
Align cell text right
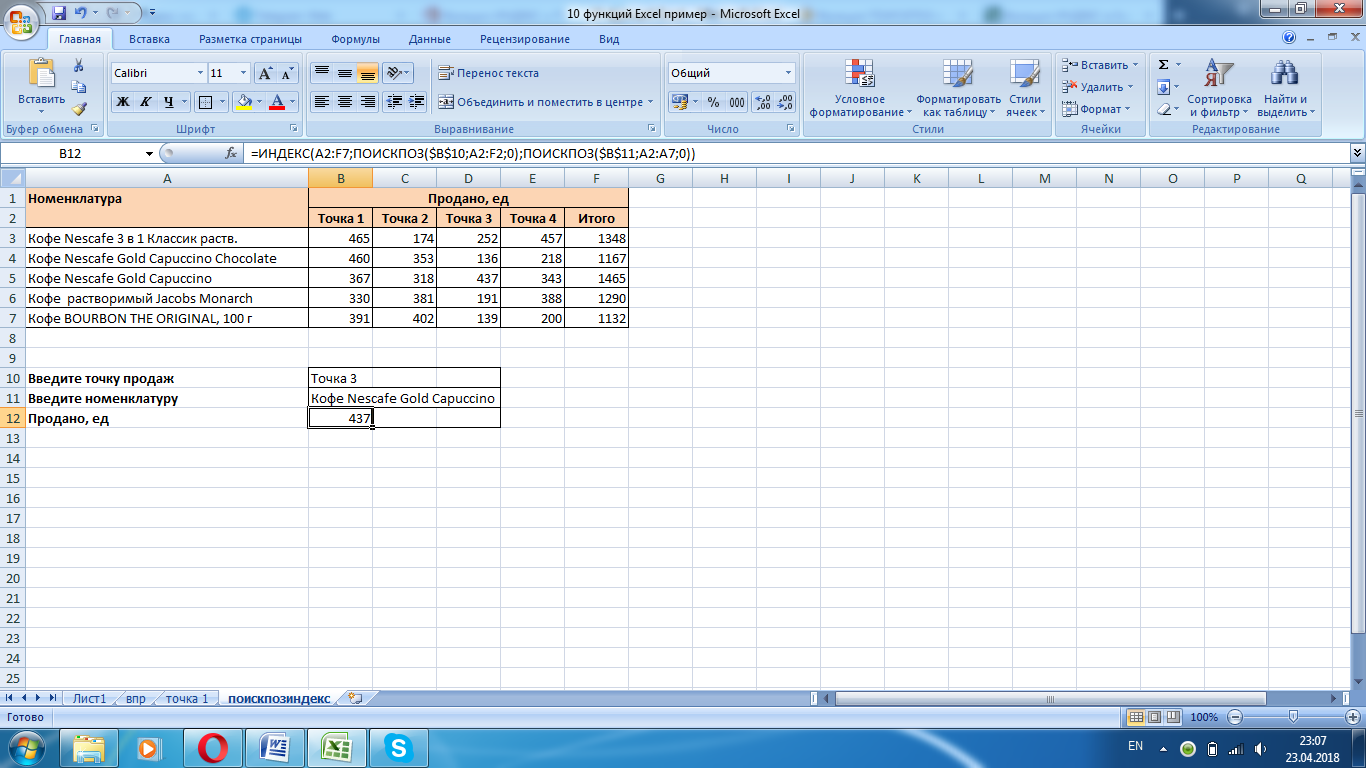(367, 102)
